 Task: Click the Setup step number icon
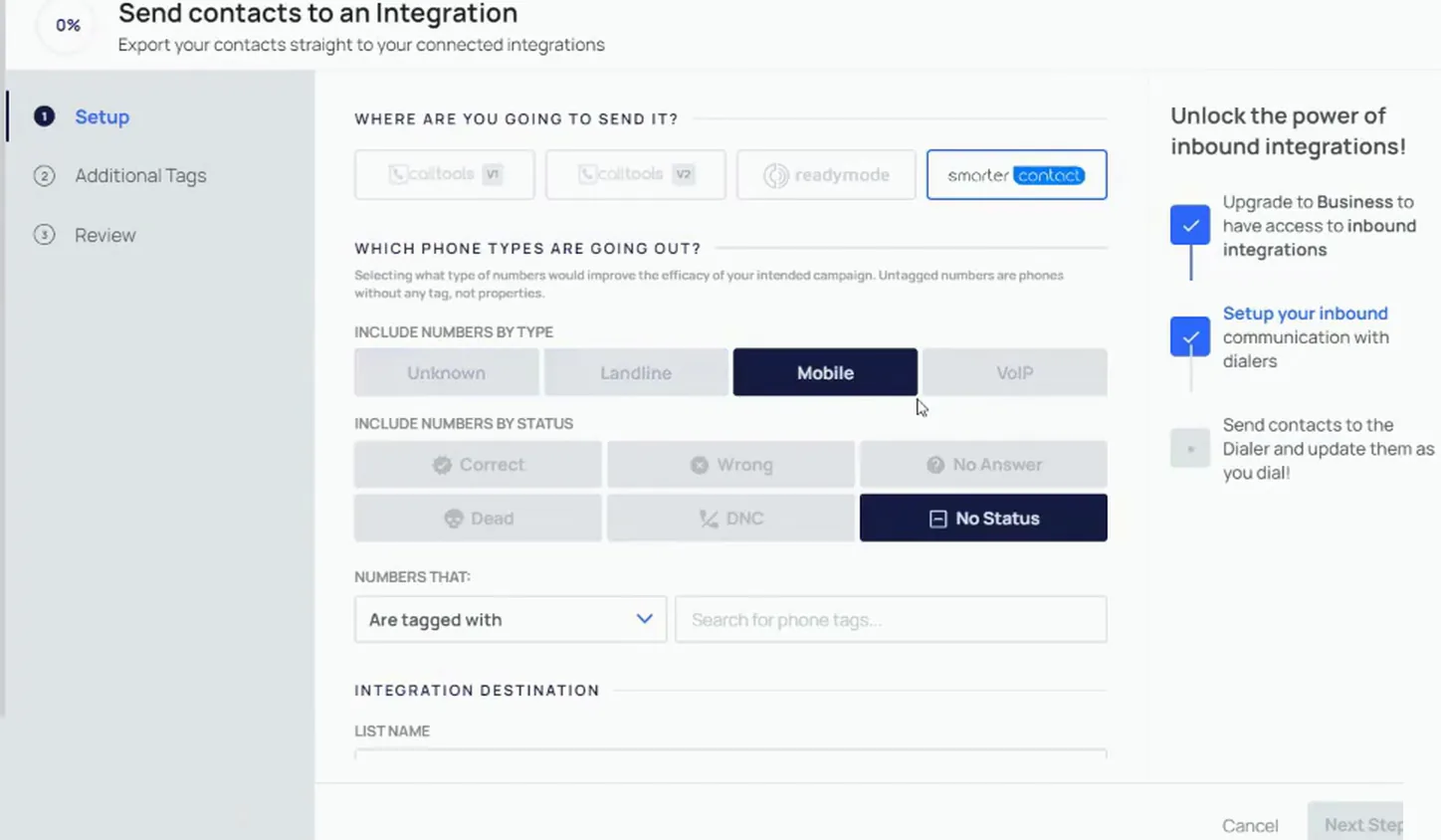click(44, 116)
